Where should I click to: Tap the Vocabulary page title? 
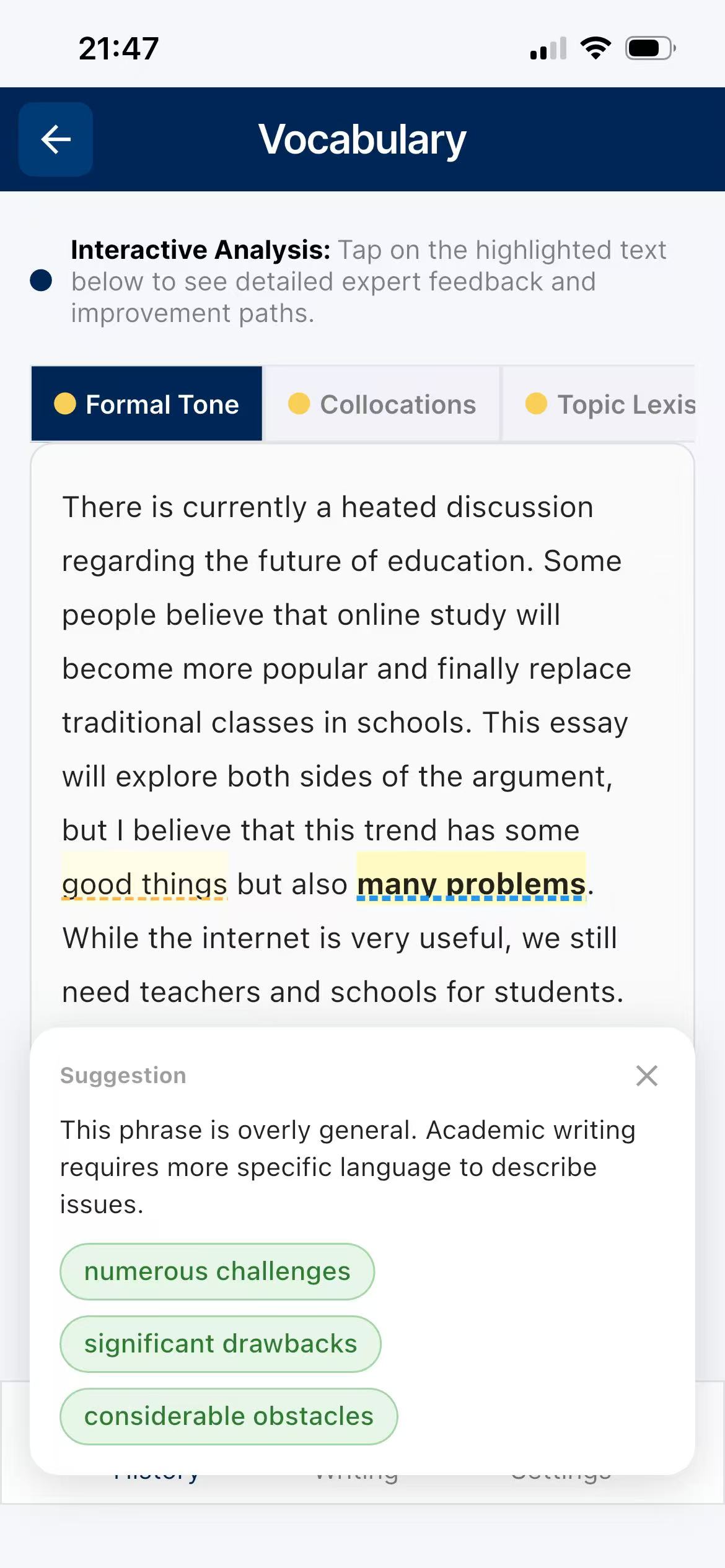click(x=362, y=139)
